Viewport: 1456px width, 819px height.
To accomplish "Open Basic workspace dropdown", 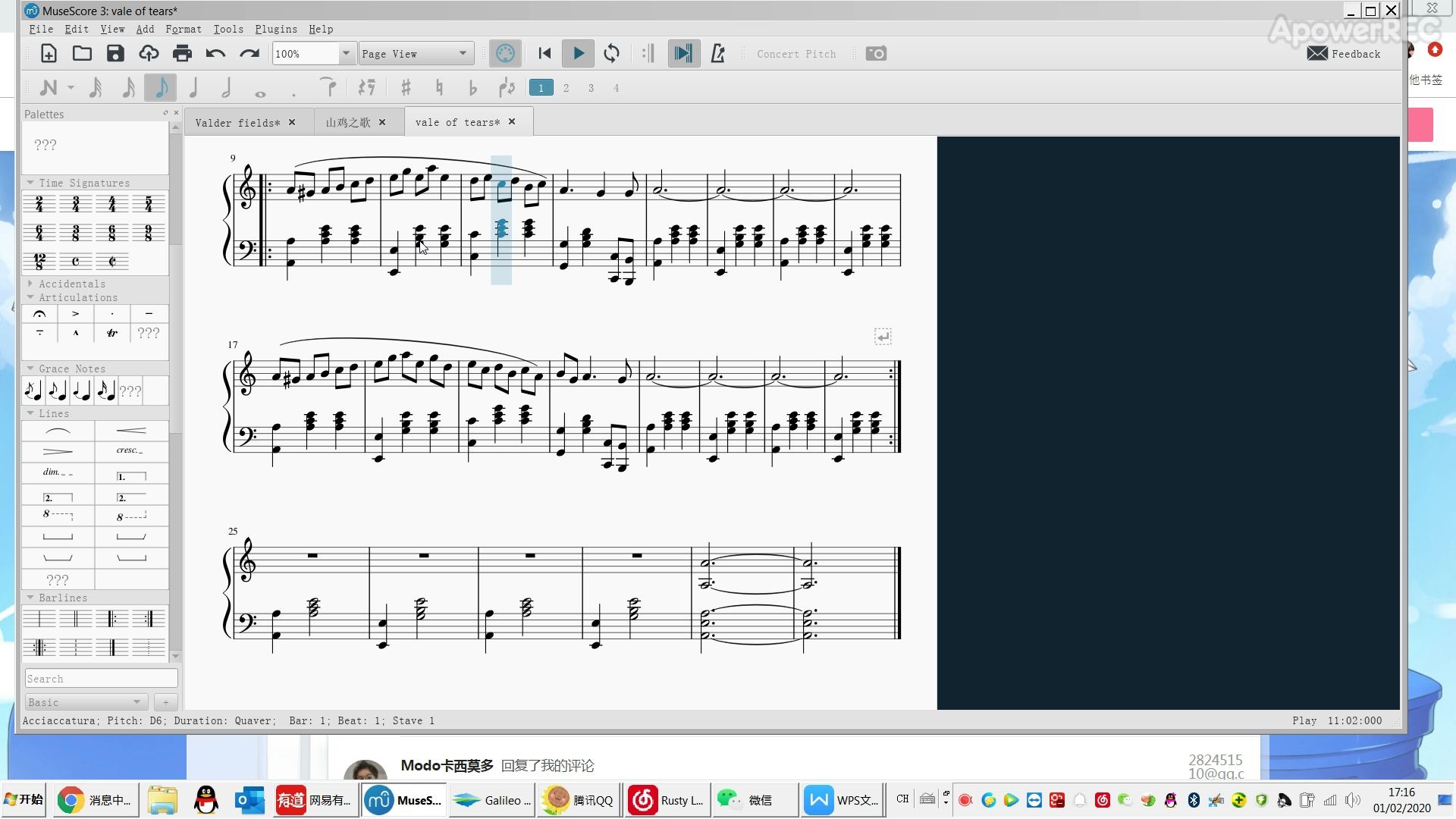I will [x=86, y=702].
